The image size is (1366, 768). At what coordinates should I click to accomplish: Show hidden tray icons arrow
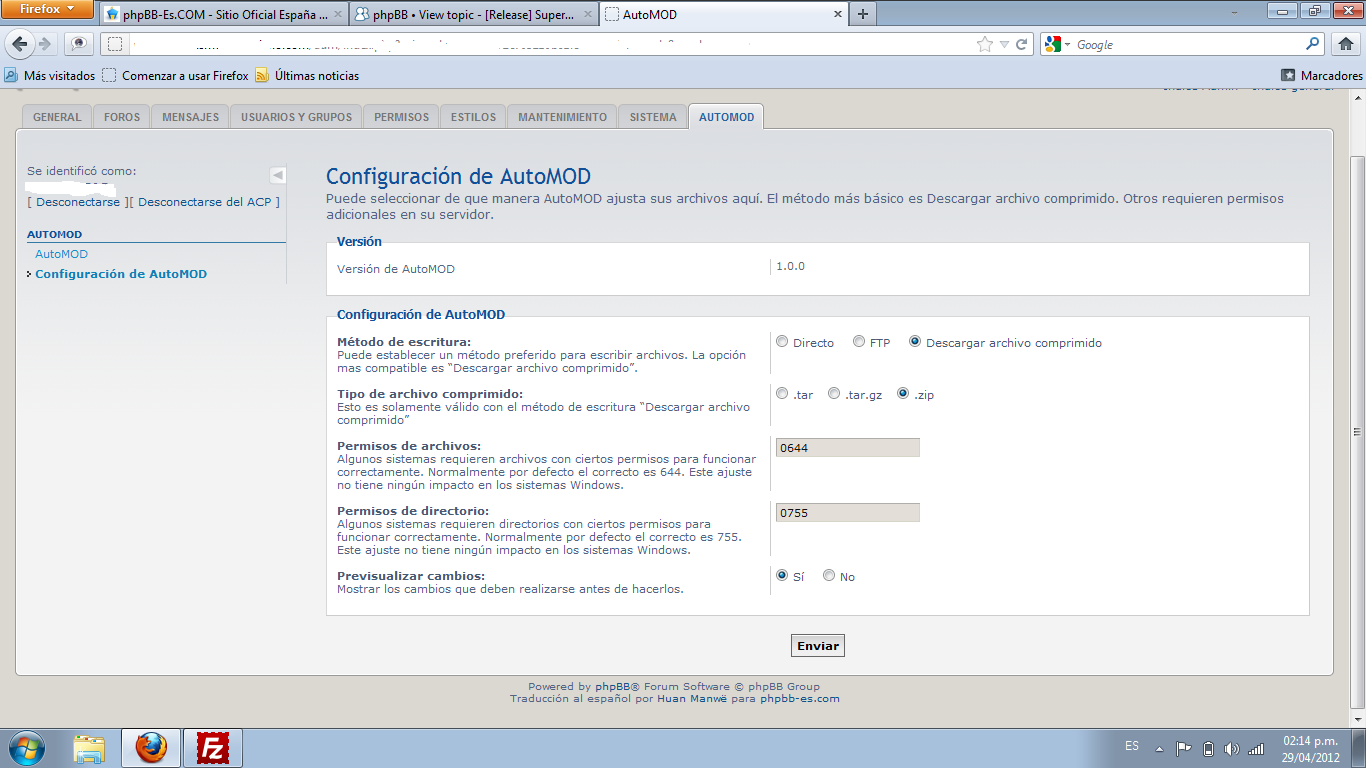(x=1159, y=748)
